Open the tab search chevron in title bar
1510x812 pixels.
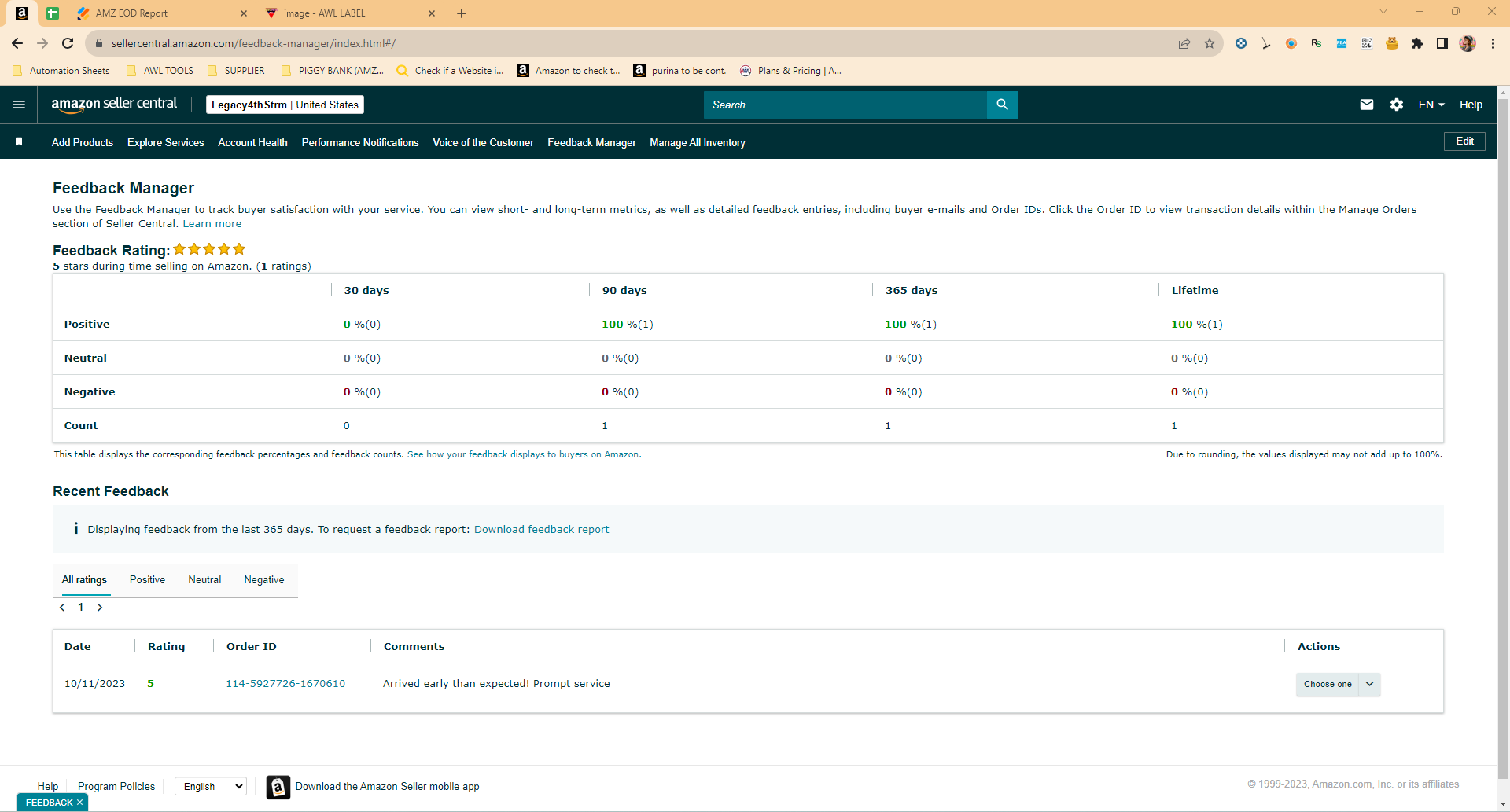click(1383, 11)
